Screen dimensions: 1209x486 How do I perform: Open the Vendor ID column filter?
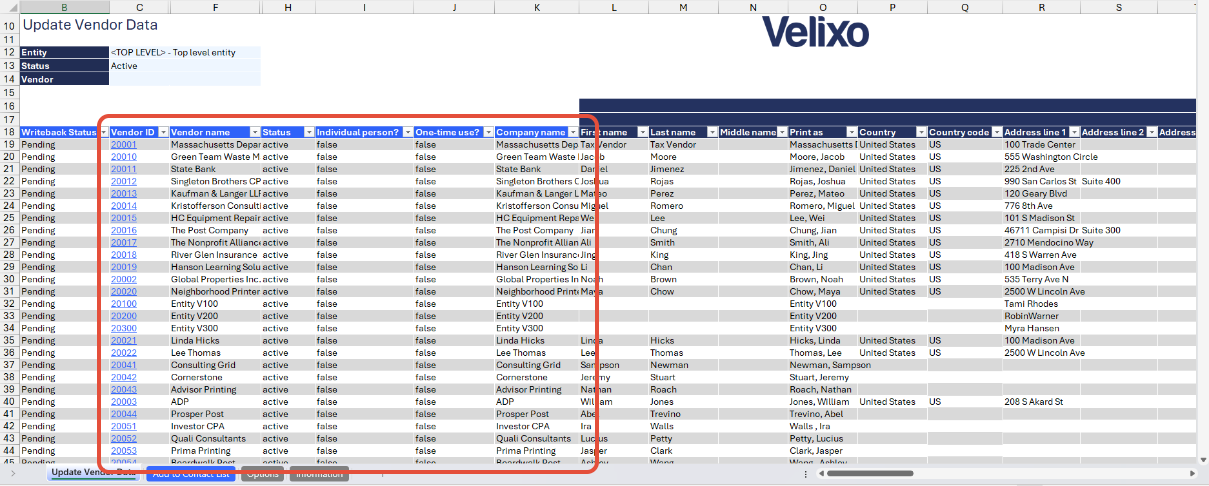(162, 132)
